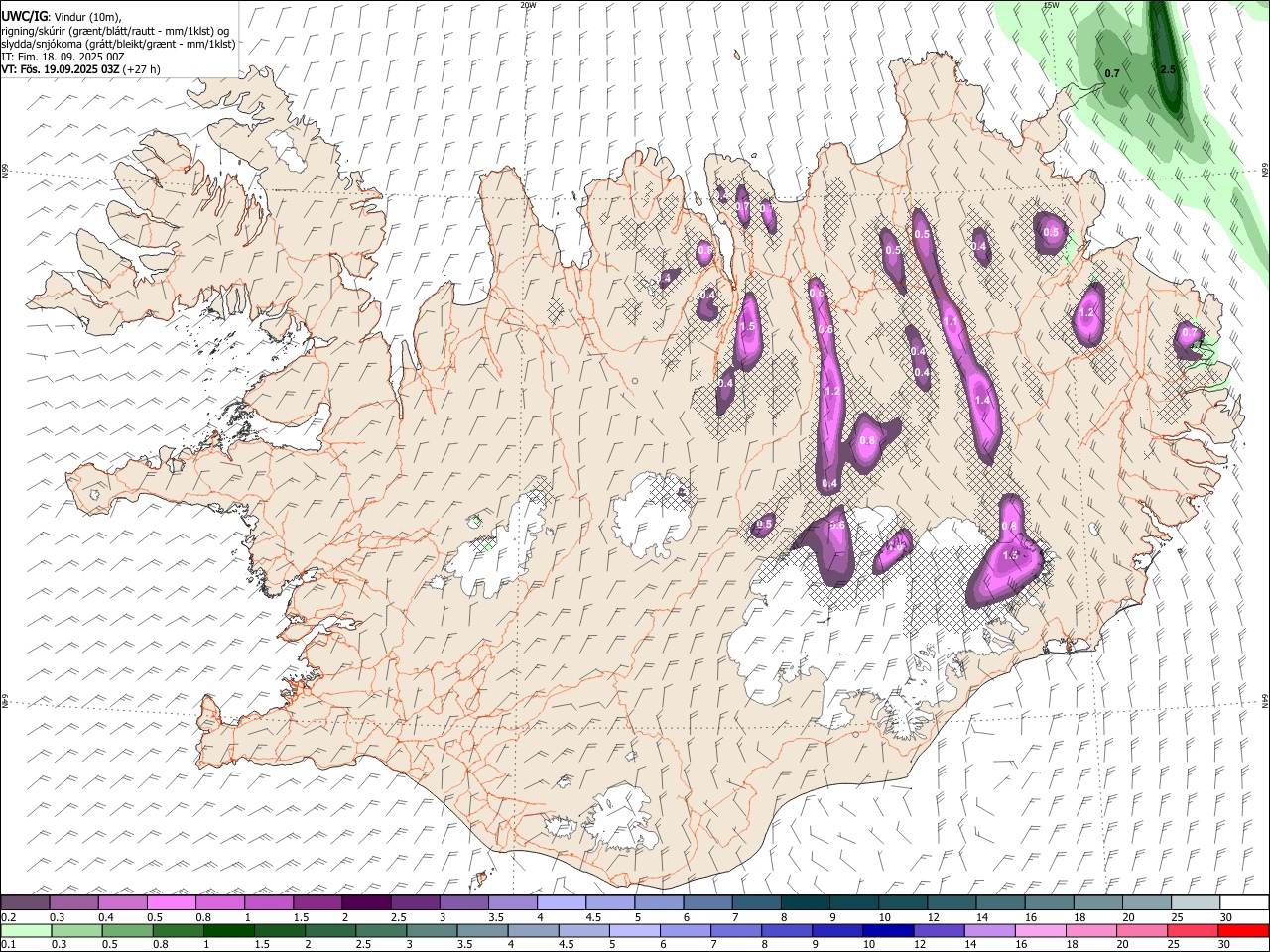Click the 1.1 precipitation value on the map
The image size is (1270, 952).
(950, 321)
